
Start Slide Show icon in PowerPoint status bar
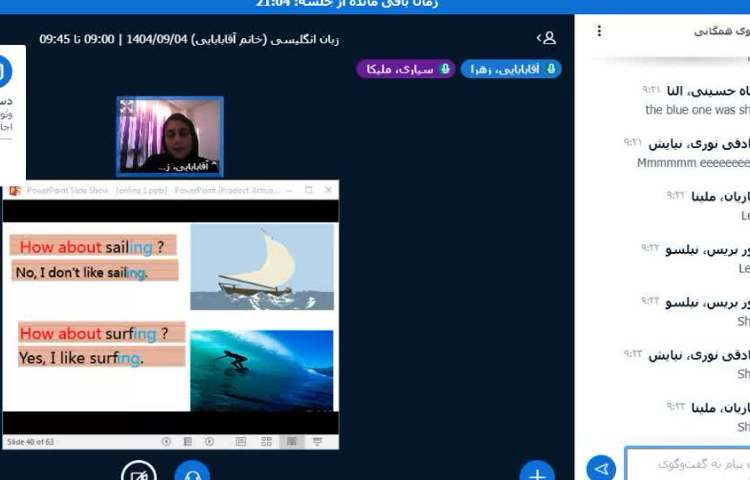click(x=317, y=442)
